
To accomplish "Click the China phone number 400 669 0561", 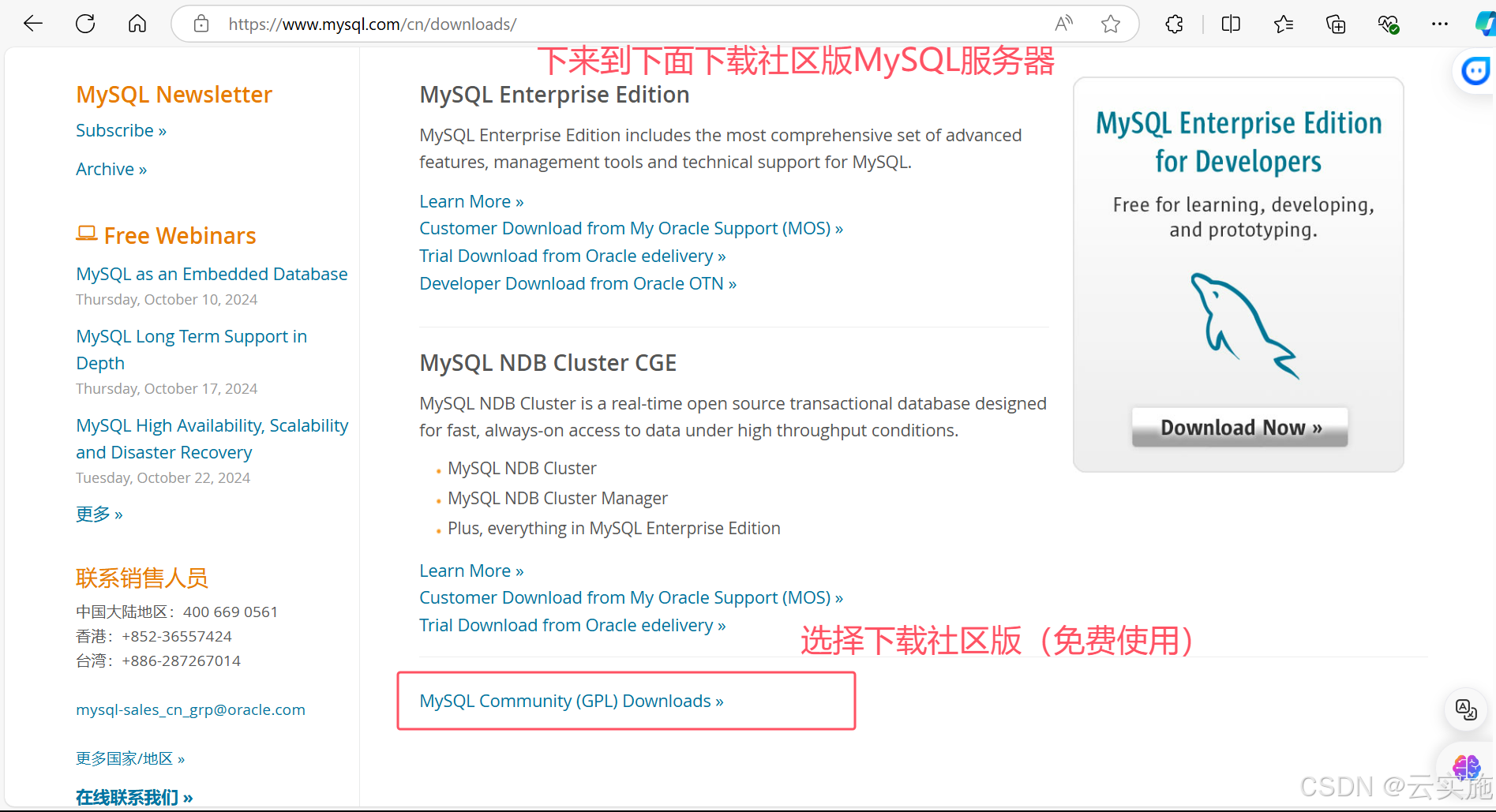I will click(231, 612).
